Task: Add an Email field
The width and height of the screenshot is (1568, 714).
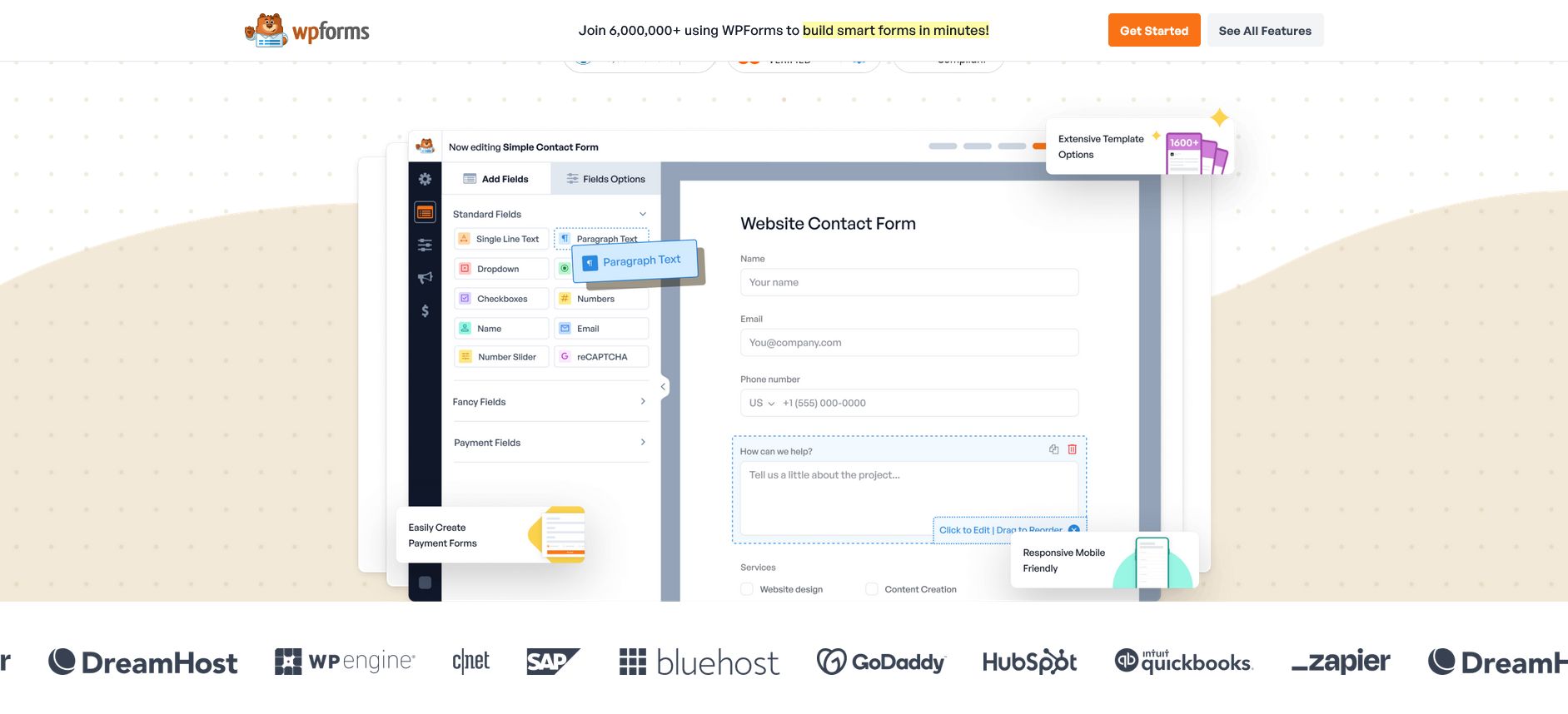Action: (601, 329)
